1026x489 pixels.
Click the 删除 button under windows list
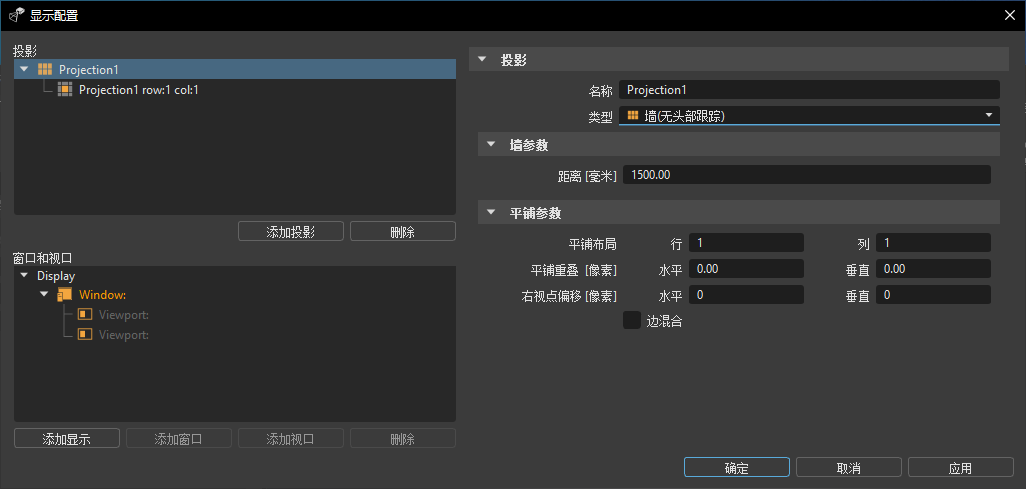[402, 439]
